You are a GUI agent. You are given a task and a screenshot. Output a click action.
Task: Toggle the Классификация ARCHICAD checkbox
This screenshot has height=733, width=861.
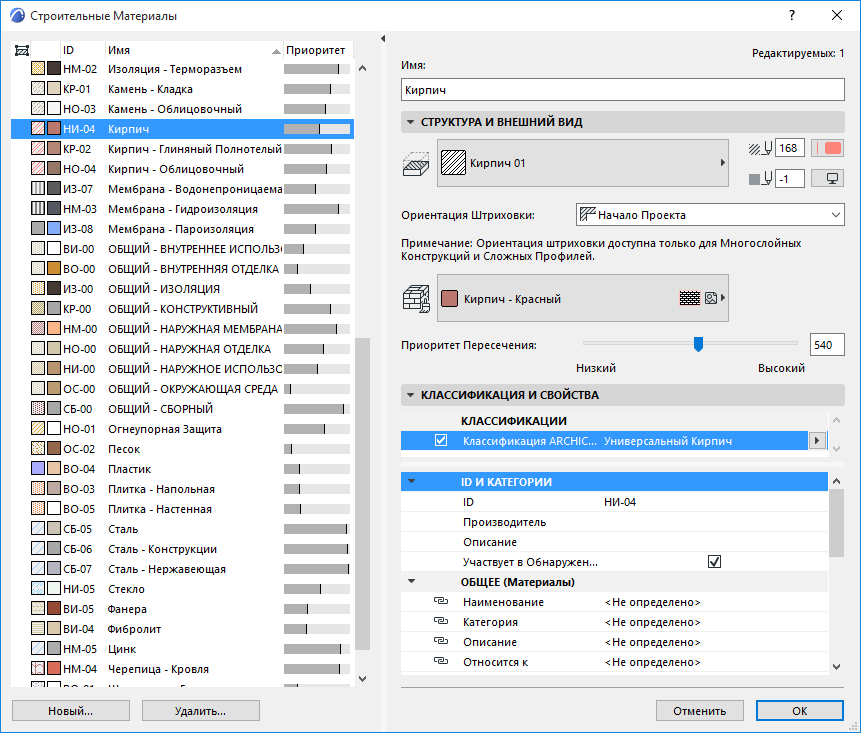[x=441, y=440]
